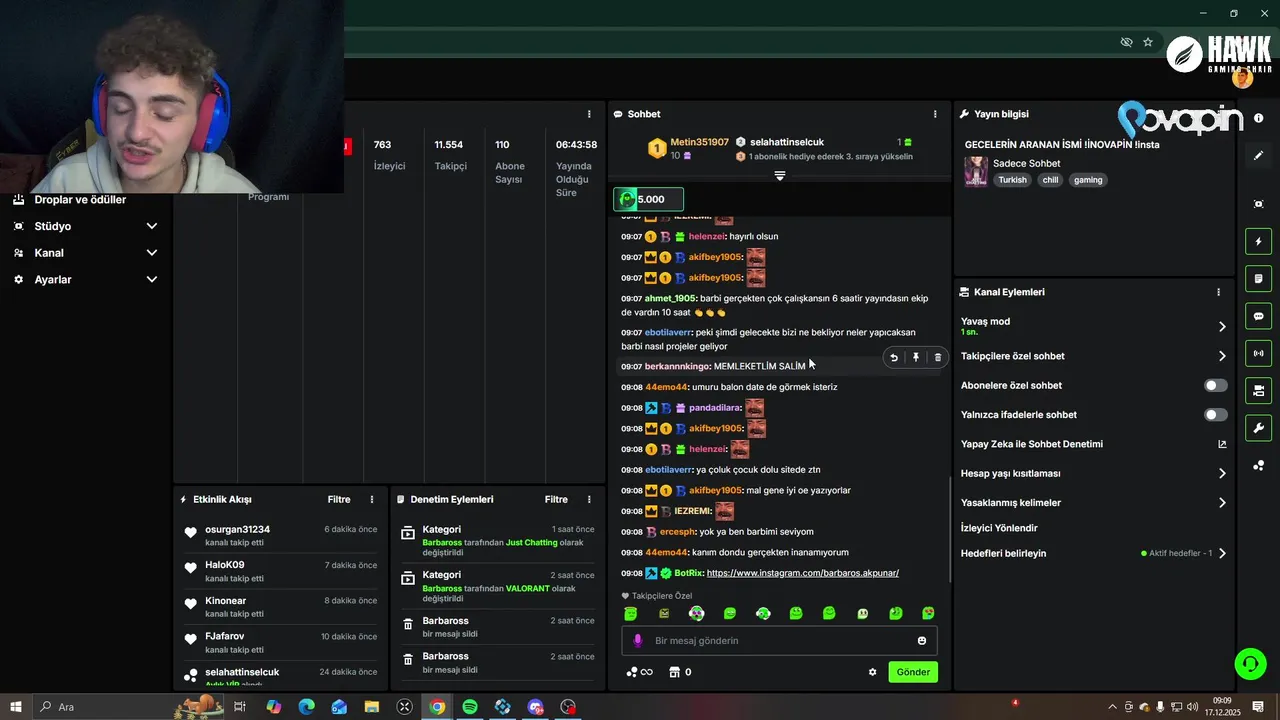
Task: Open Takipçilere özel sohbet chevron
Action: coord(1222,356)
